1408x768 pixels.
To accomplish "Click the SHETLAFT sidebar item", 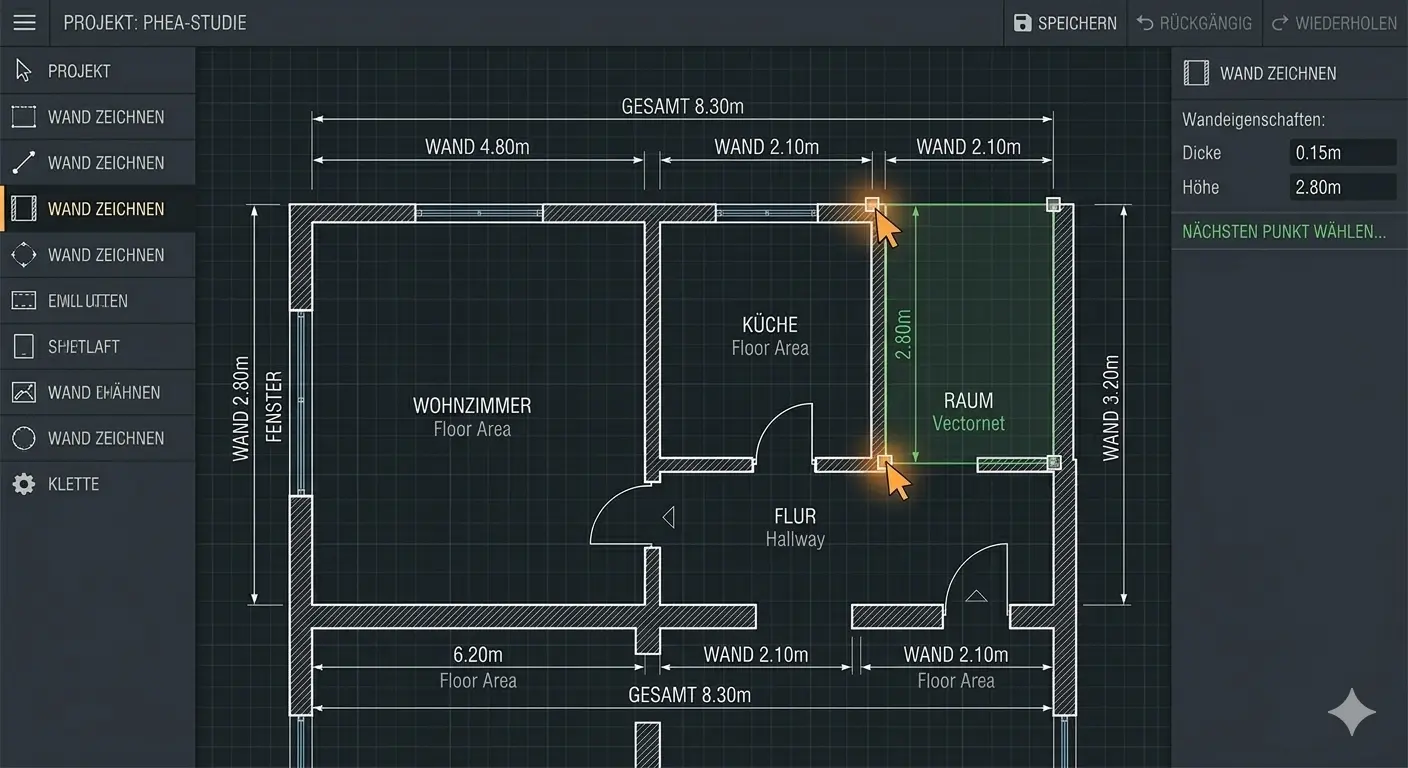I will pos(97,347).
